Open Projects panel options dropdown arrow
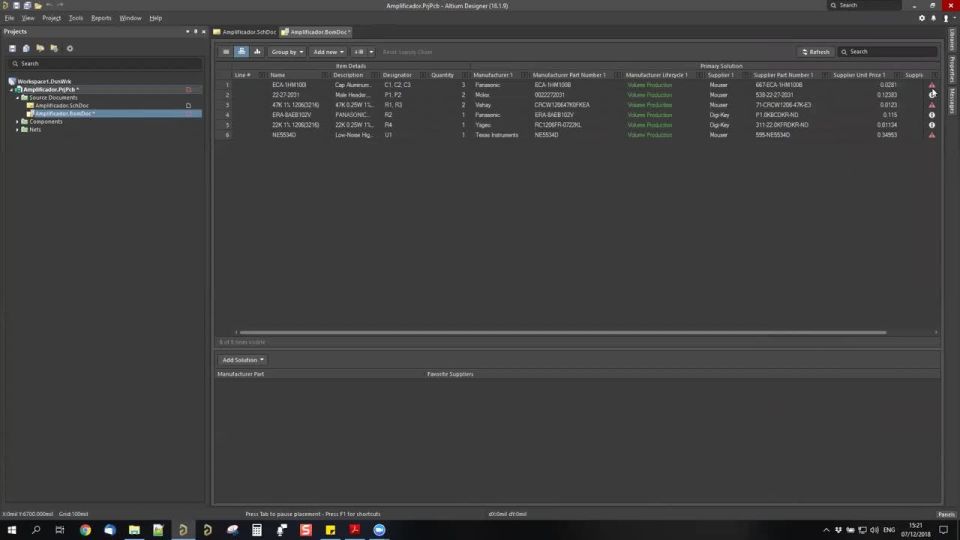Viewport: 960px width, 540px height. tap(187, 32)
